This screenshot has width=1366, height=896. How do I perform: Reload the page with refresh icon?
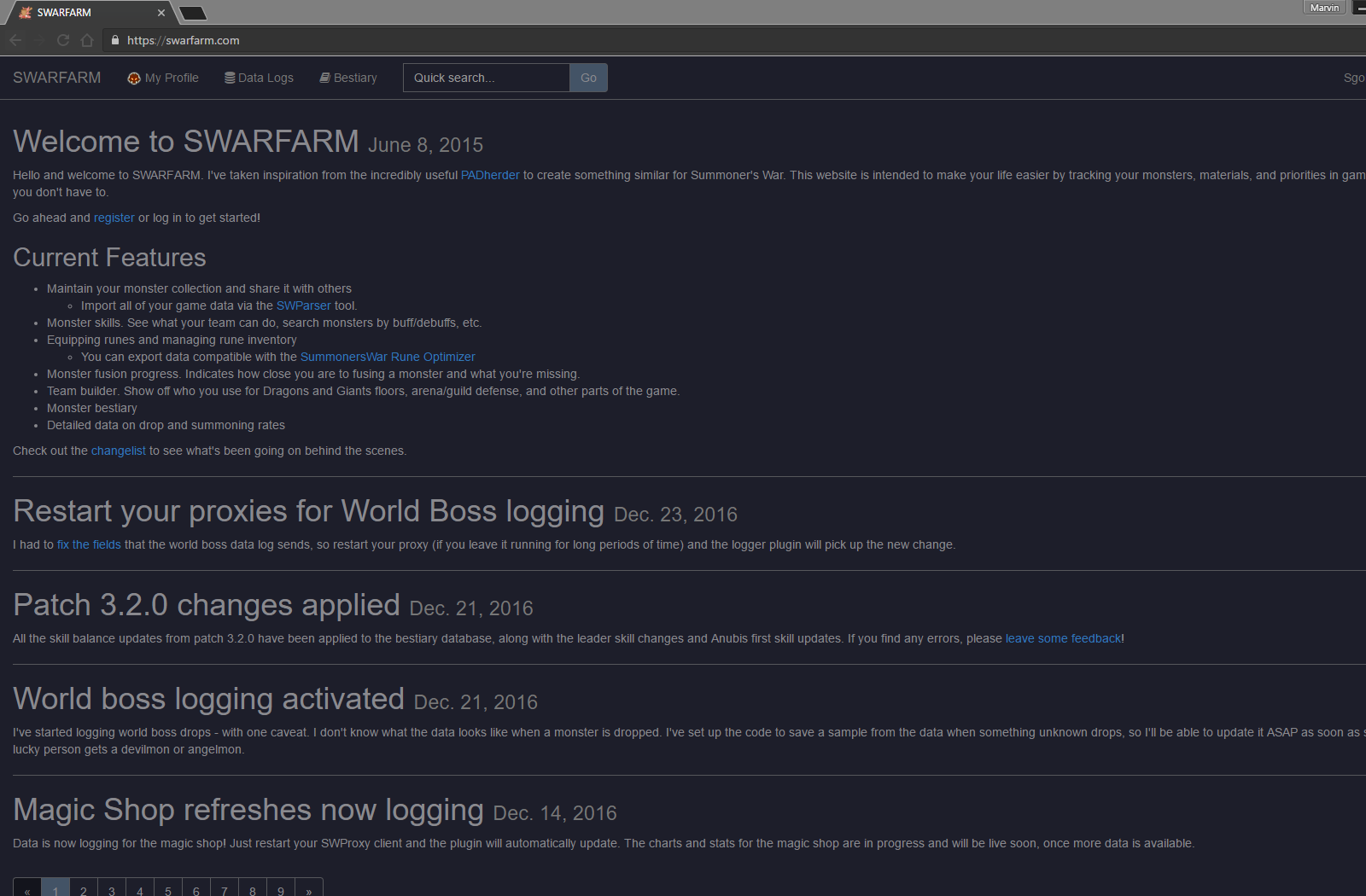(x=63, y=40)
